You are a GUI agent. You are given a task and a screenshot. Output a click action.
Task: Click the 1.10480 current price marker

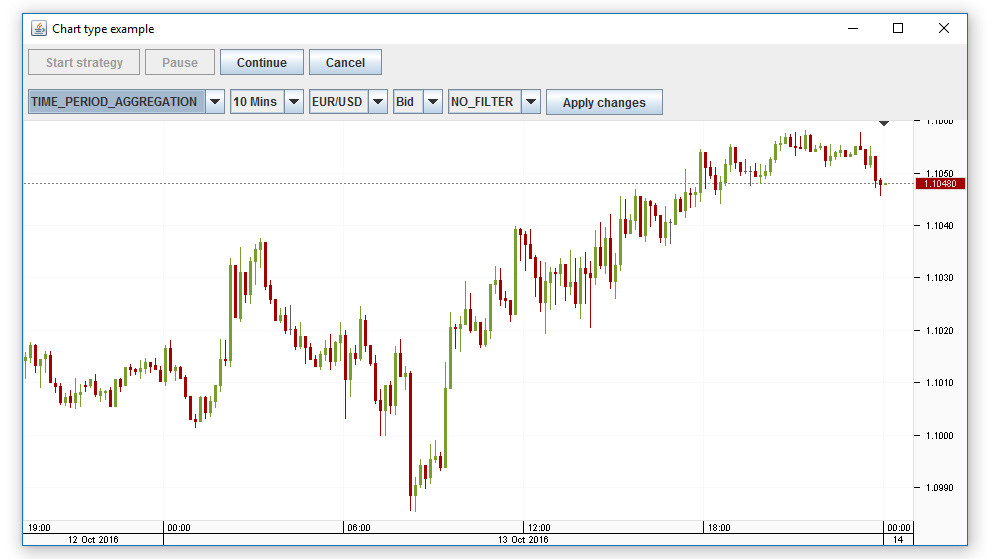940,184
